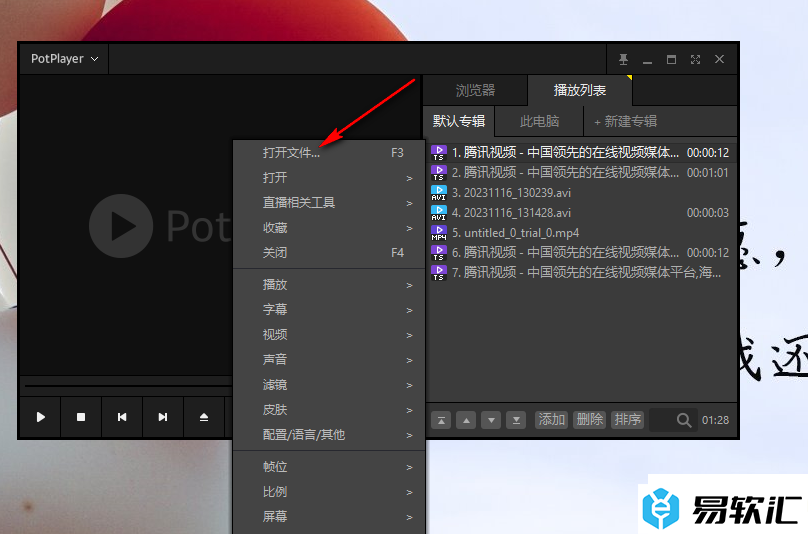Move selected playlist item up
This screenshot has height=534, width=808.
pos(466,420)
